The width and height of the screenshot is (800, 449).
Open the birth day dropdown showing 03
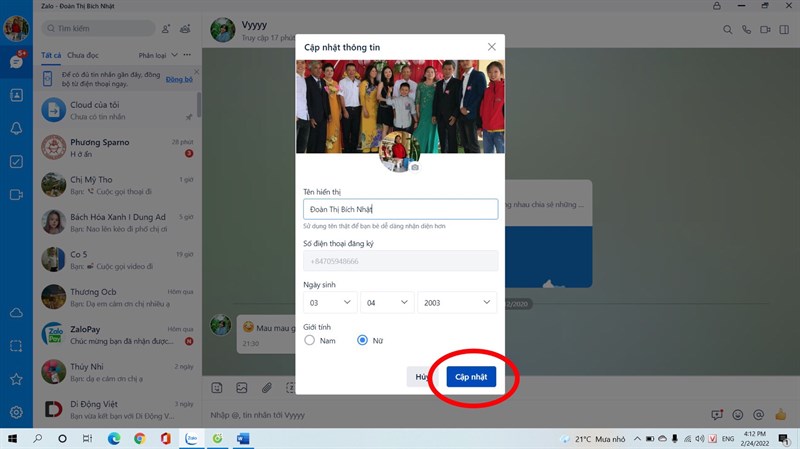(330, 302)
